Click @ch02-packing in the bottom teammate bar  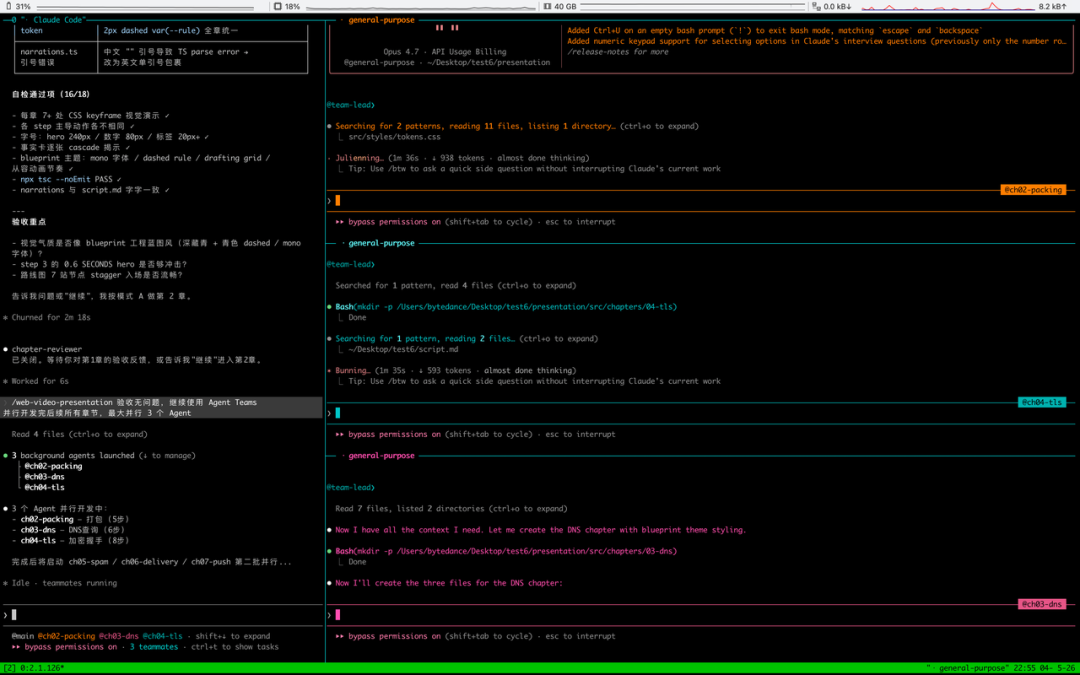pos(66,636)
